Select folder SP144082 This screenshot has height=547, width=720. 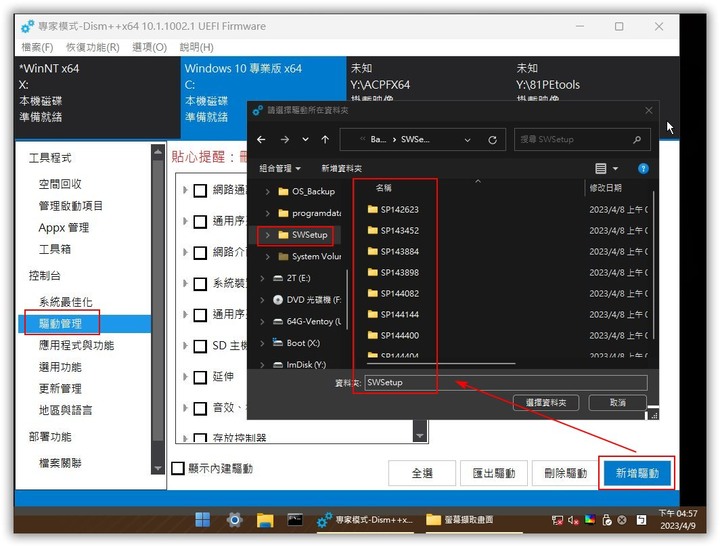point(394,293)
